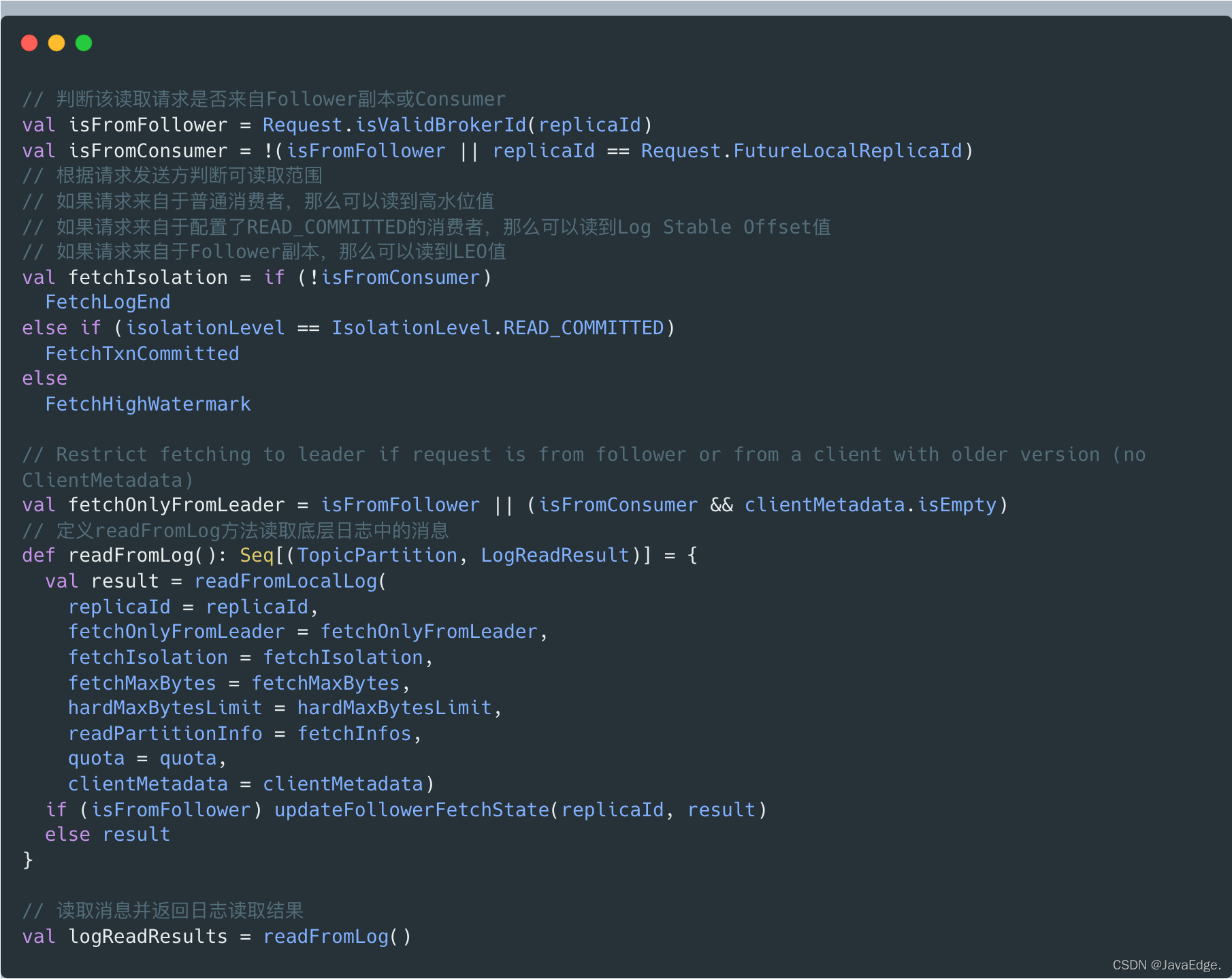The width and height of the screenshot is (1232, 979).
Task: Click IsolationLevel.READ_COMMITTED in else-if
Action: 498,328
